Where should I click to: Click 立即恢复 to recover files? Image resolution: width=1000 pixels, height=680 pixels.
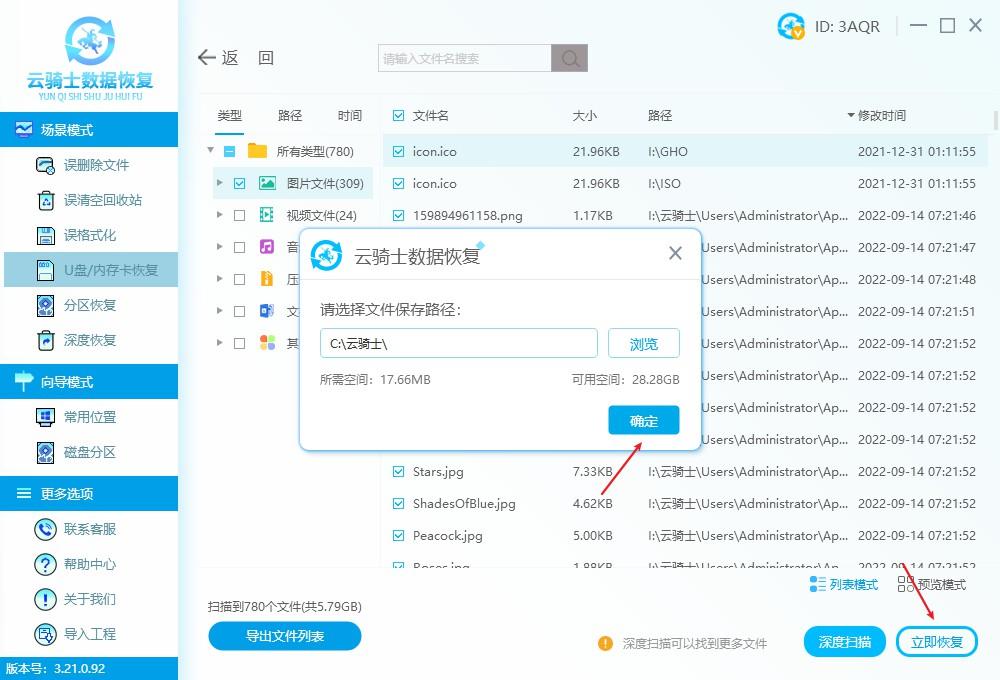937,642
